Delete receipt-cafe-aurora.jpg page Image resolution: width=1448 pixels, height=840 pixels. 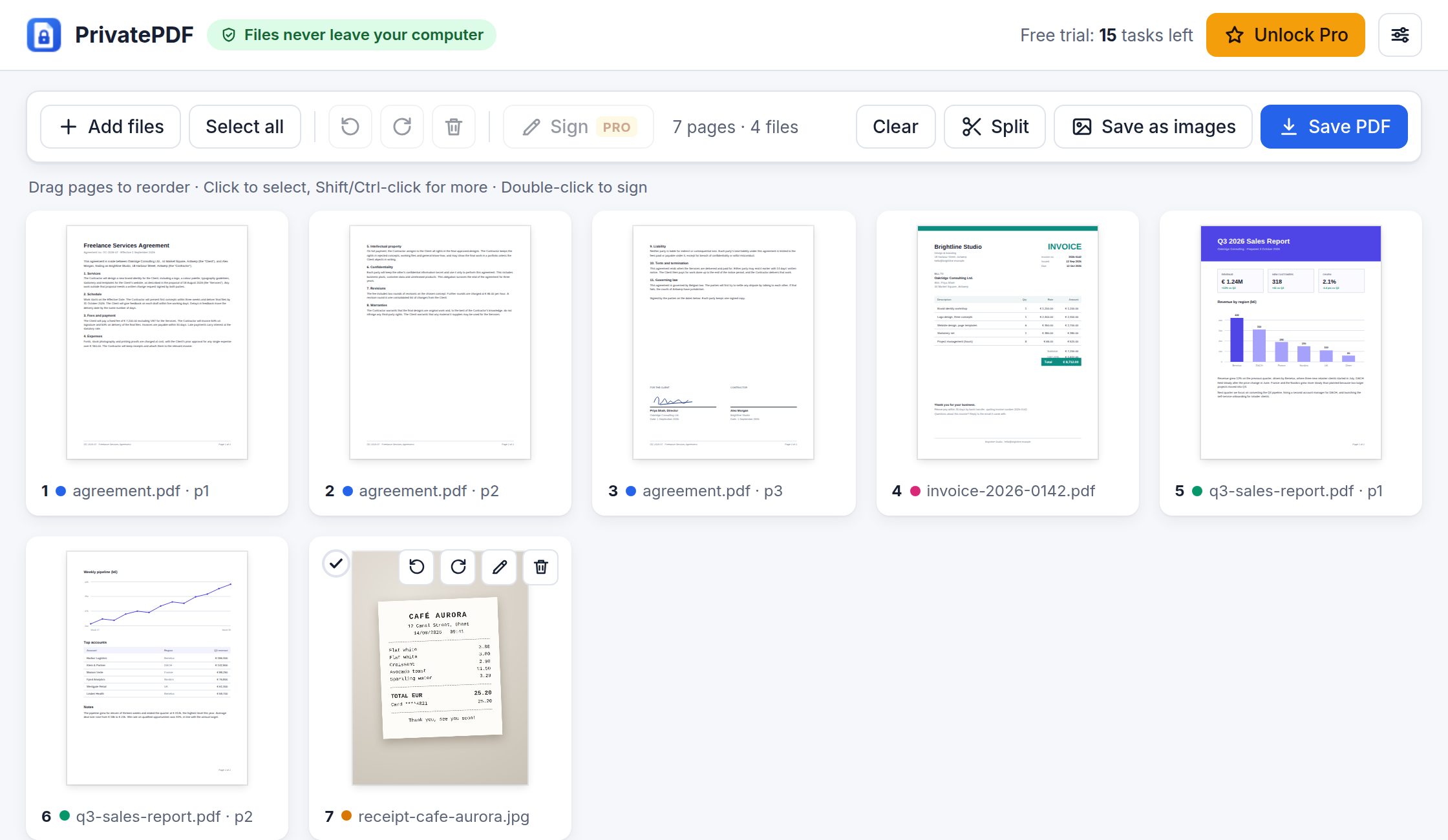(541, 567)
